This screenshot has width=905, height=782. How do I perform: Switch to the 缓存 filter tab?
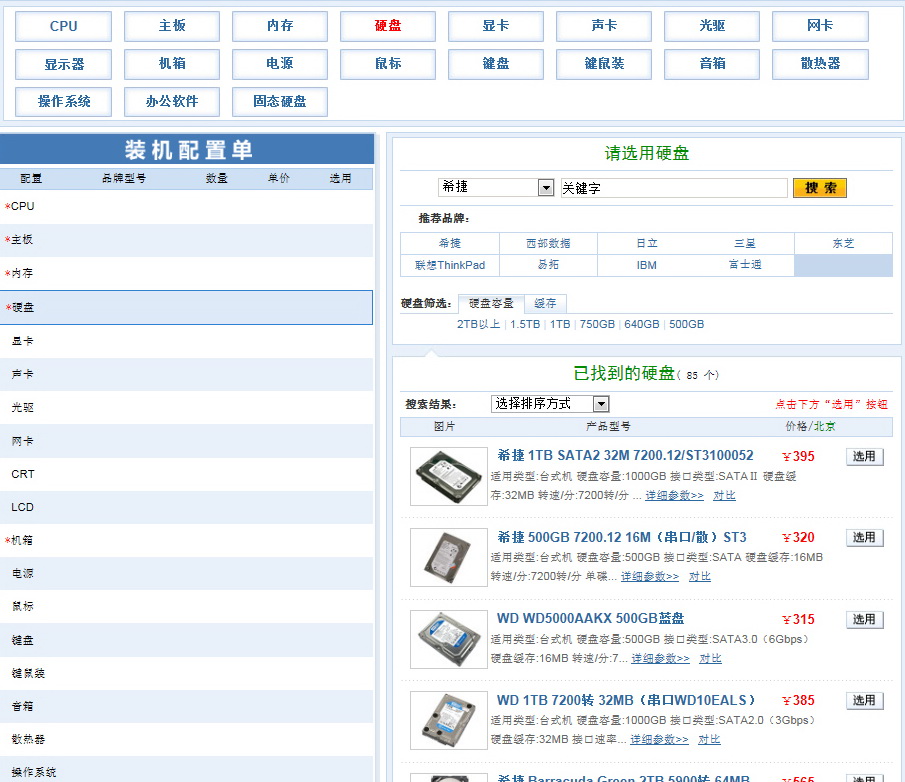(545, 304)
